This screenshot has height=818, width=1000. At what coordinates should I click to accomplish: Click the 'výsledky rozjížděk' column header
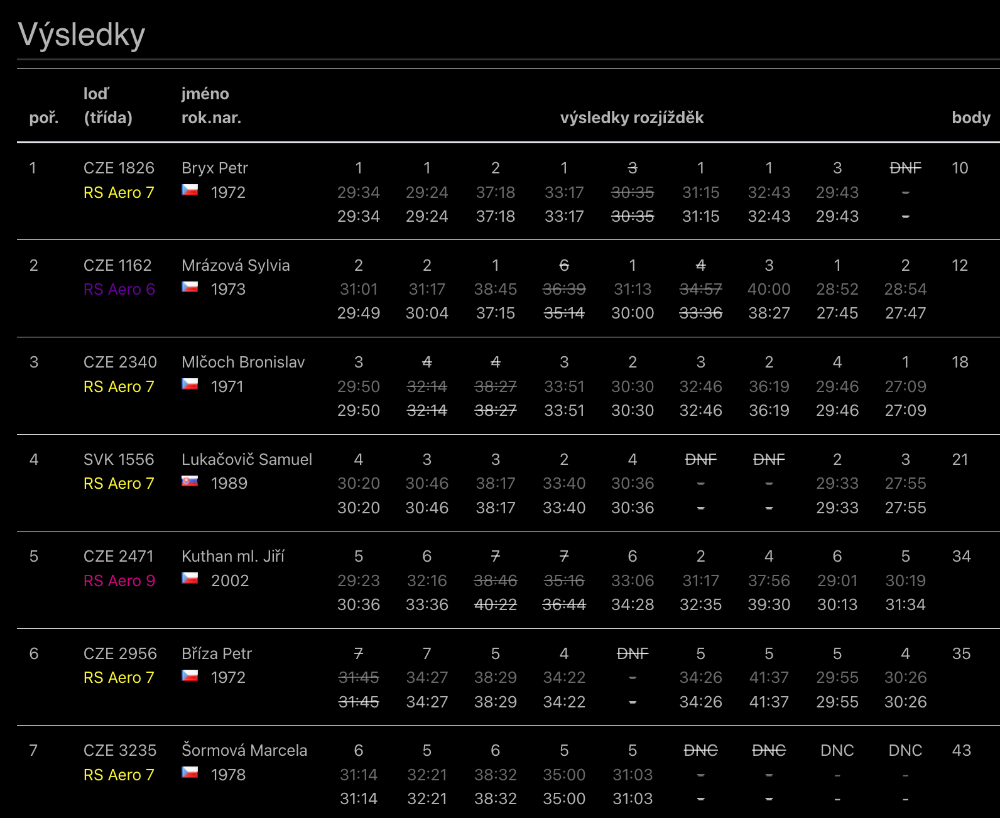[x=632, y=117]
